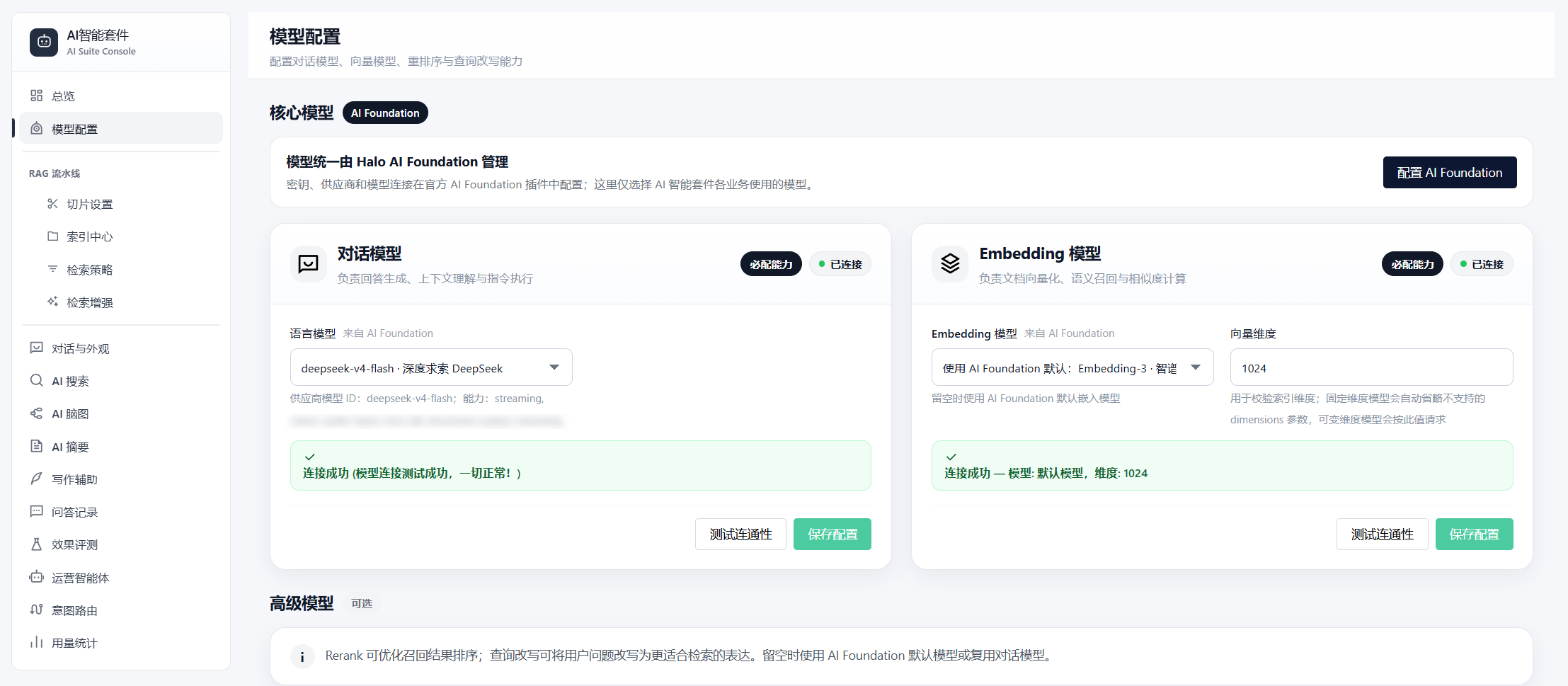Screen dimensions: 1568x686
Task: Click the 供应商模型 ID hint text
Action: pos(417,399)
